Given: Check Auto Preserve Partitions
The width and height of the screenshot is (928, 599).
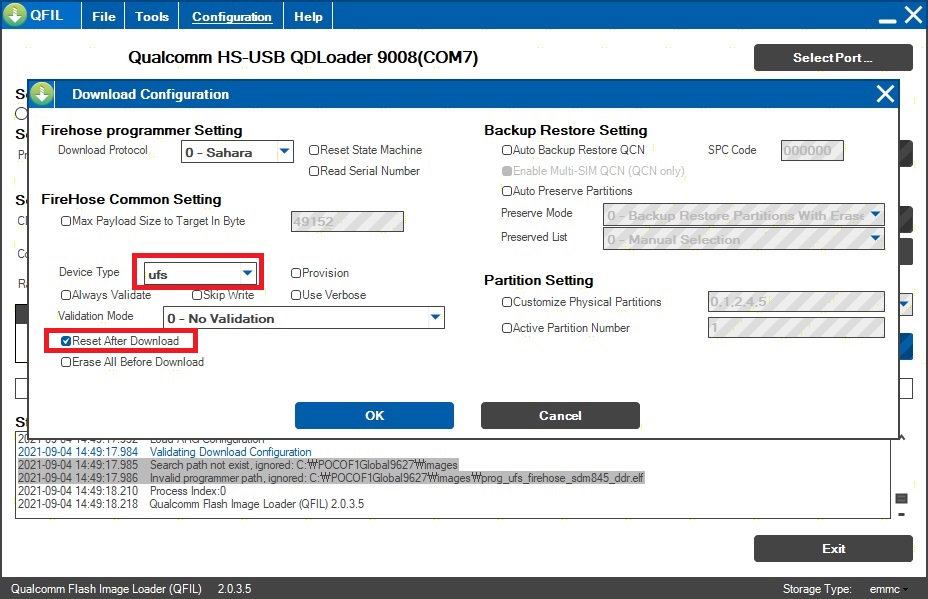Looking at the screenshot, I should click(507, 191).
